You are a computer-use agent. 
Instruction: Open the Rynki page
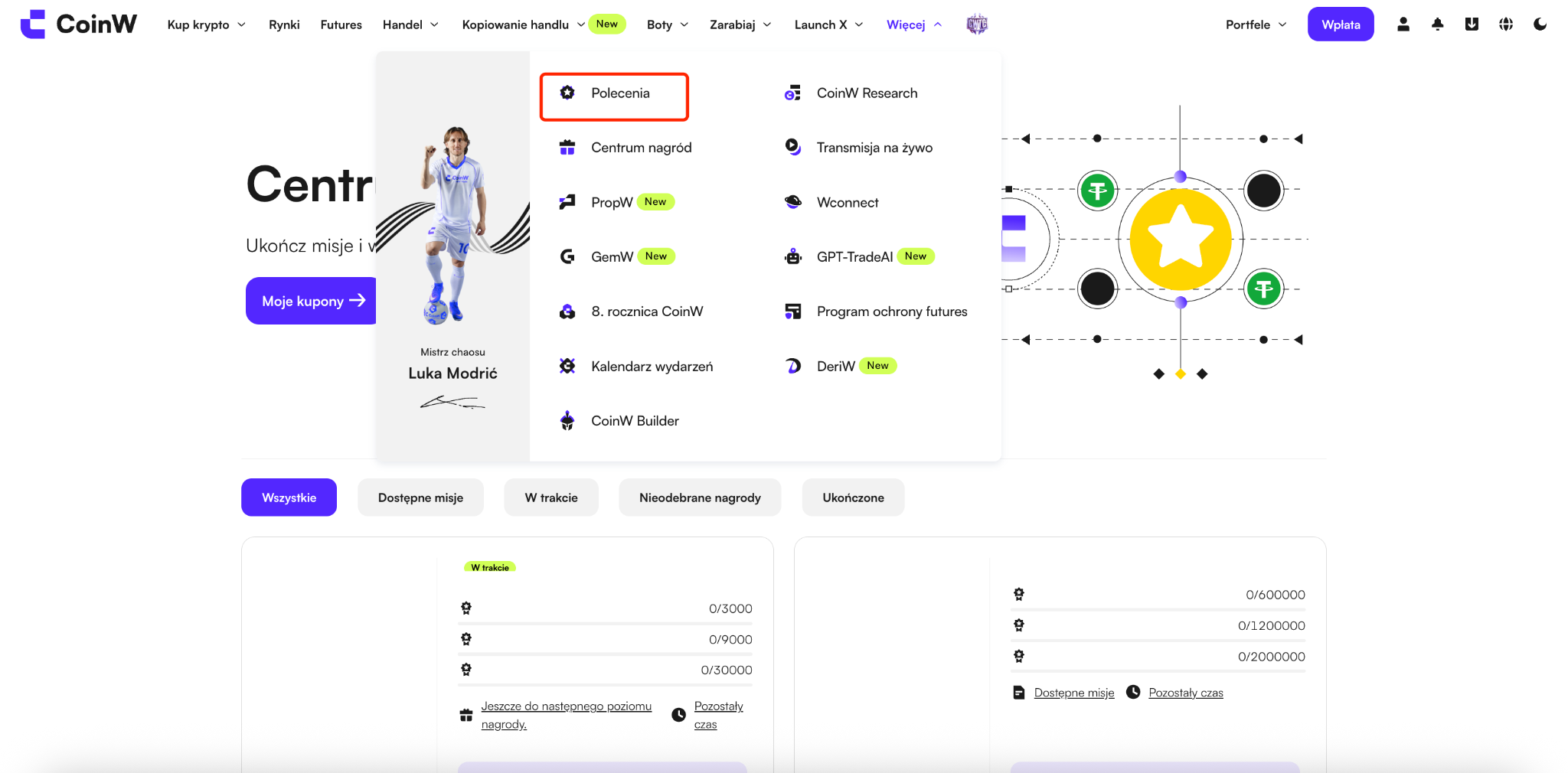tap(284, 24)
